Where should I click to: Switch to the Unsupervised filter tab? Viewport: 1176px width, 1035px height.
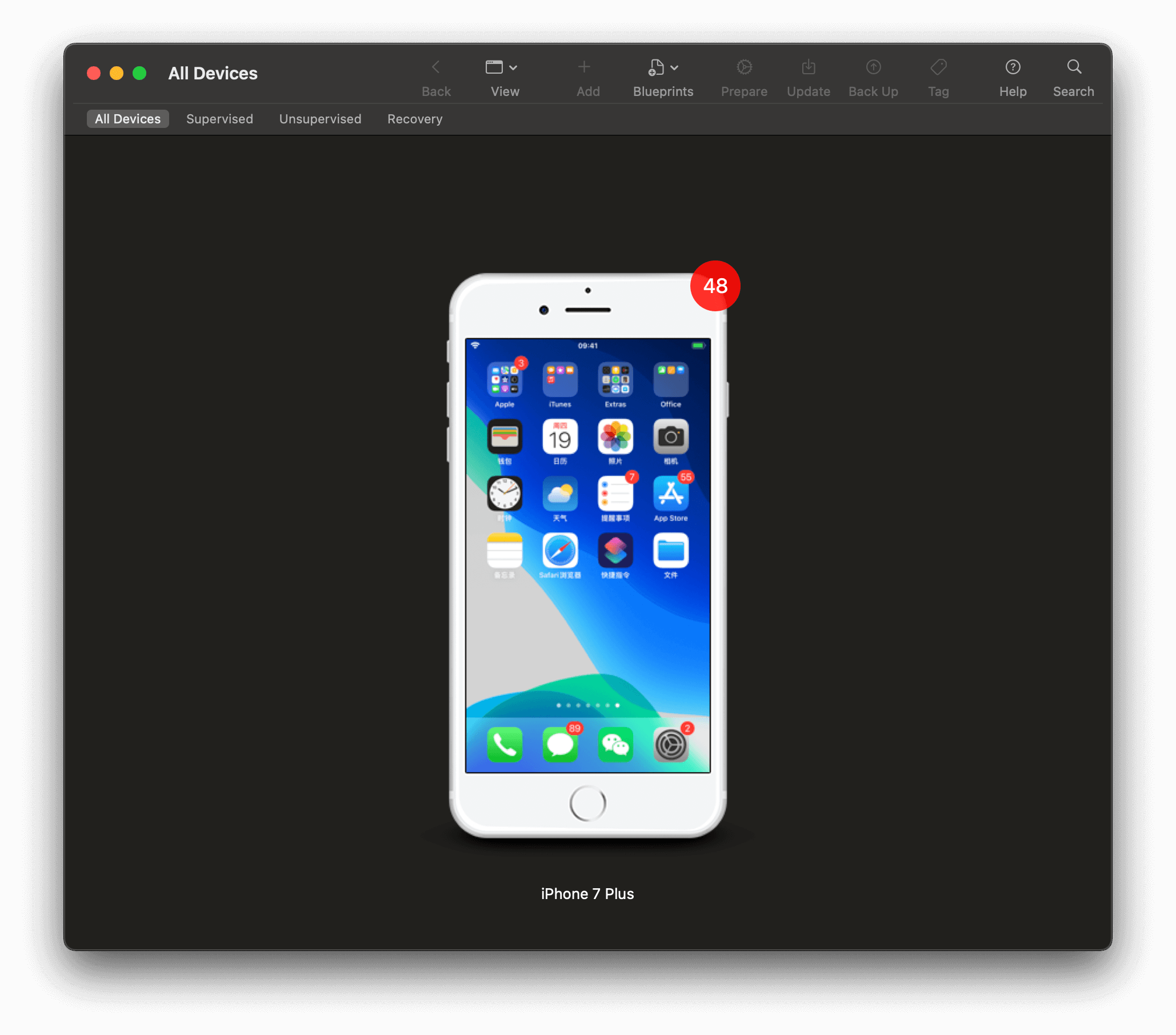point(320,119)
